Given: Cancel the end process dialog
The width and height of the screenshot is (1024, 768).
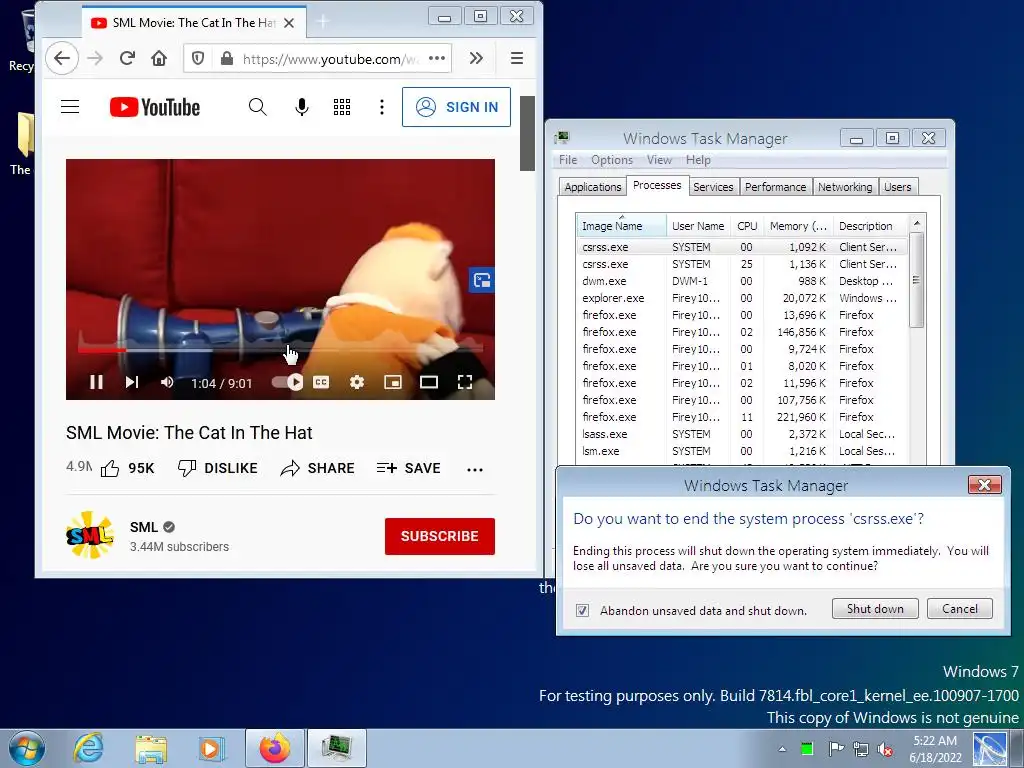Looking at the screenshot, I should [959, 609].
